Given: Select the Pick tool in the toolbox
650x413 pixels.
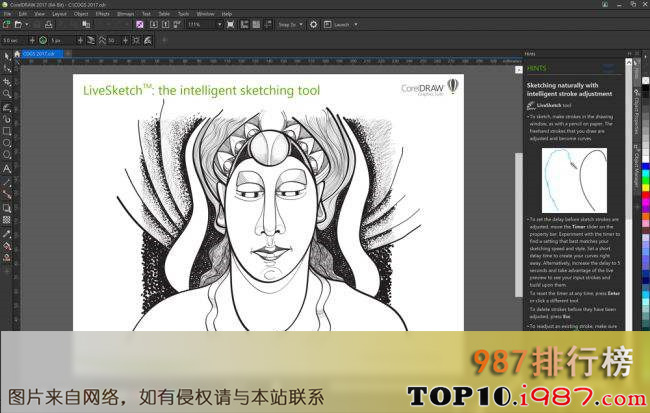Looking at the screenshot, I should tap(7, 56).
